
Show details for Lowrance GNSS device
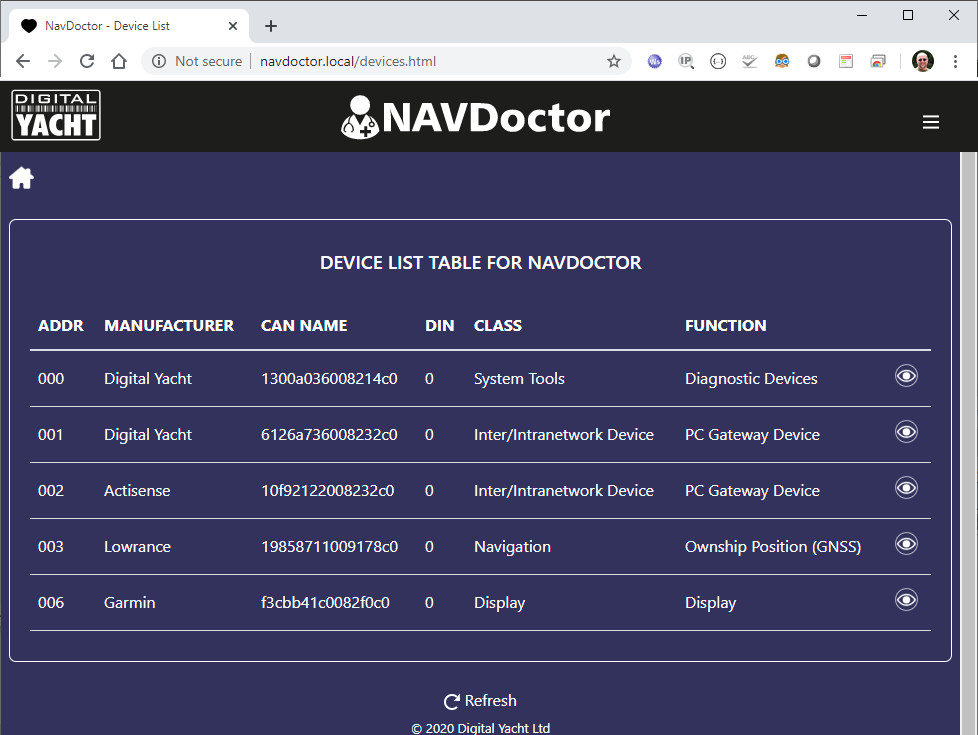(905, 544)
